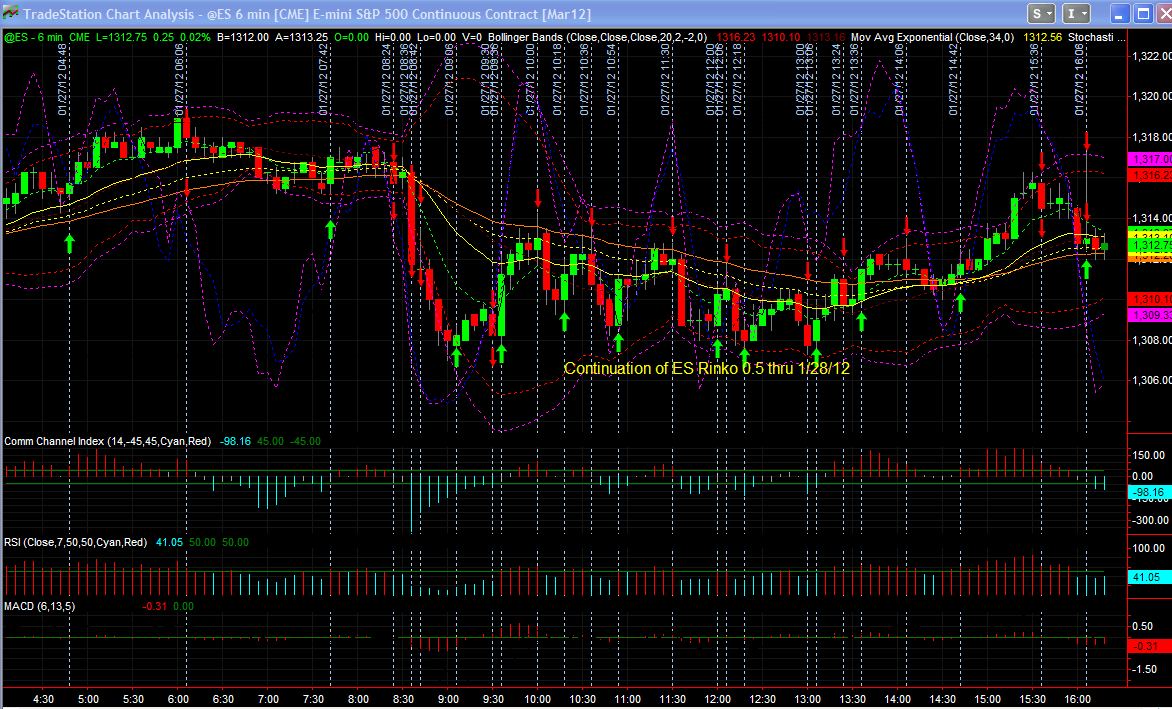Click the magenta 1,309.33 price tag
Screen dimensions: 1172x709
[1150, 315]
